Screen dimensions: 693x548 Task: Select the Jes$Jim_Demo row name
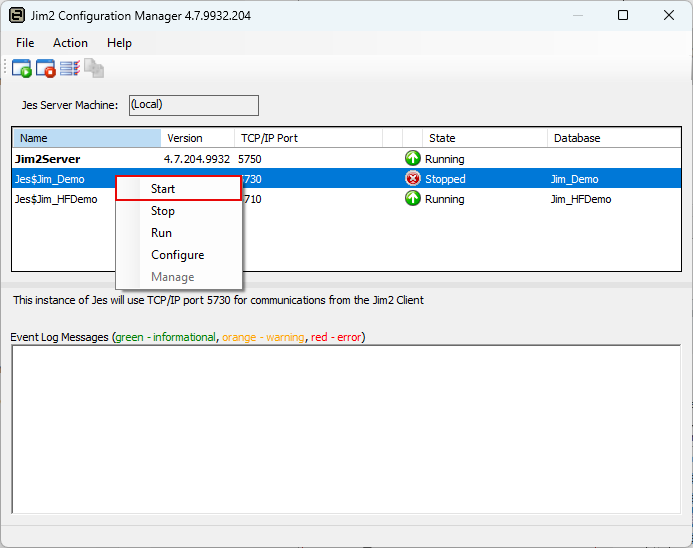point(50,179)
